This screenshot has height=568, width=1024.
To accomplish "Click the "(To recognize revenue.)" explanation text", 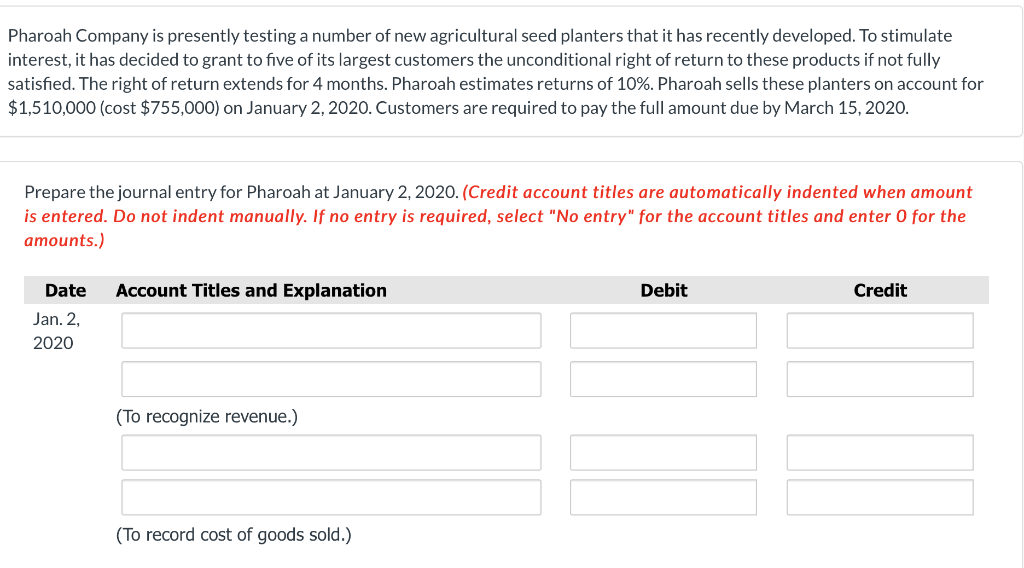I will coord(207,416).
